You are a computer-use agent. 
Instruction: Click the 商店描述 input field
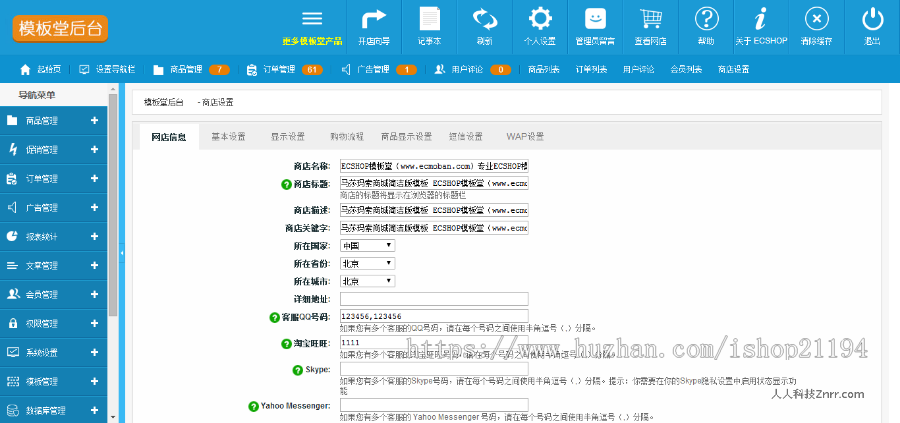tap(434, 209)
